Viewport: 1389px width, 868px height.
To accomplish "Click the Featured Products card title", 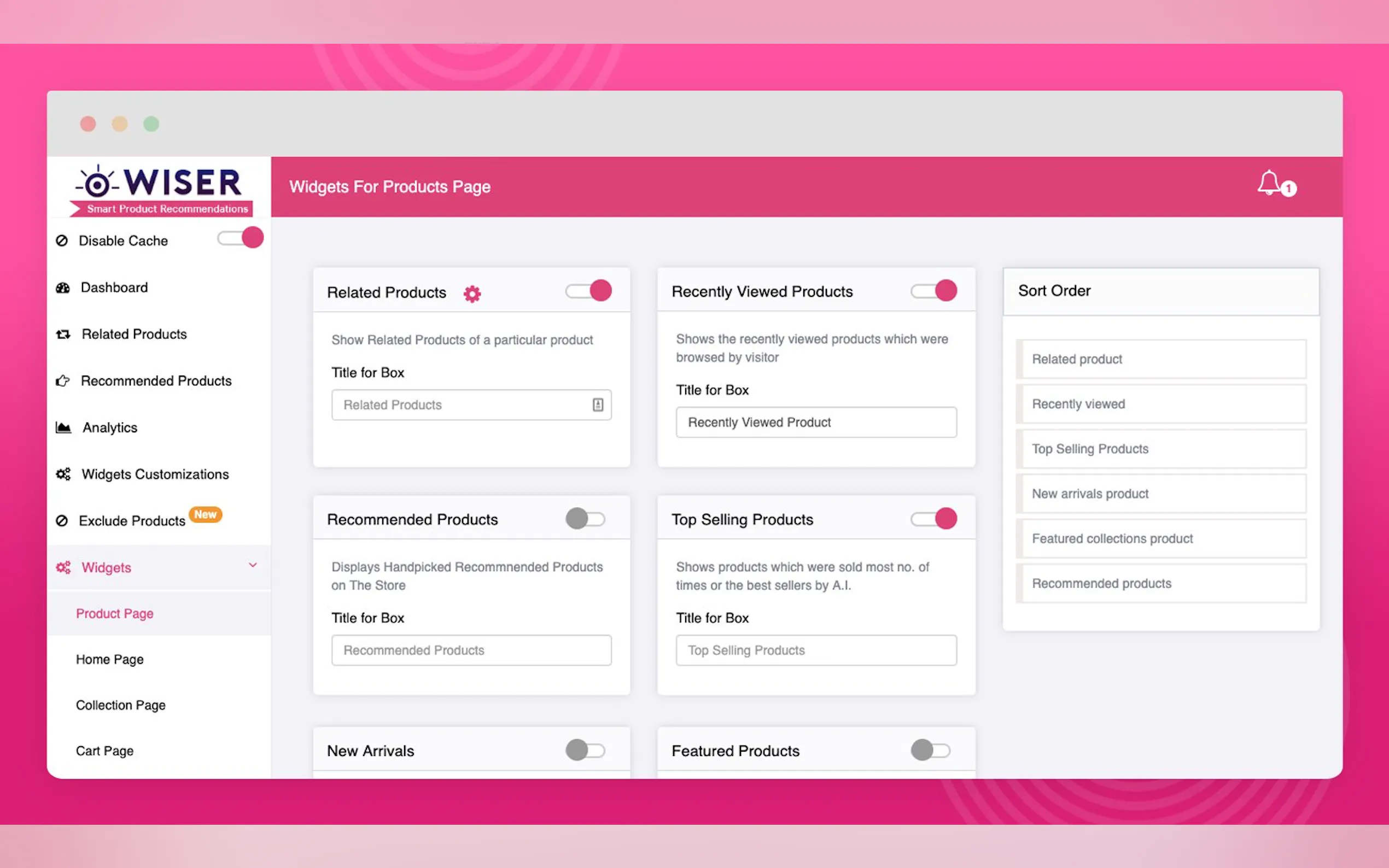I will click(735, 750).
